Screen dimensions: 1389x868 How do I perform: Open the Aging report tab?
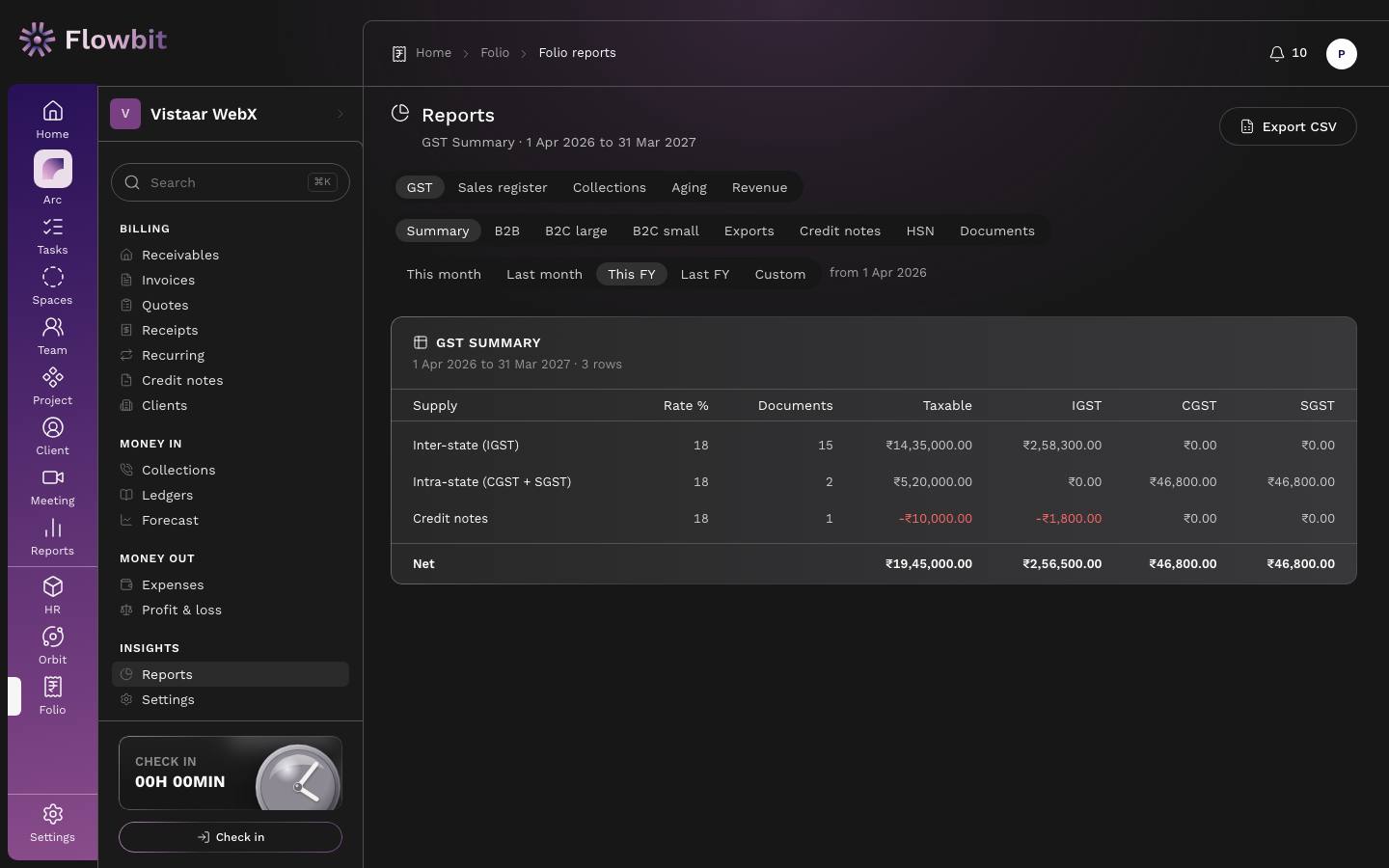[x=689, y=187]
